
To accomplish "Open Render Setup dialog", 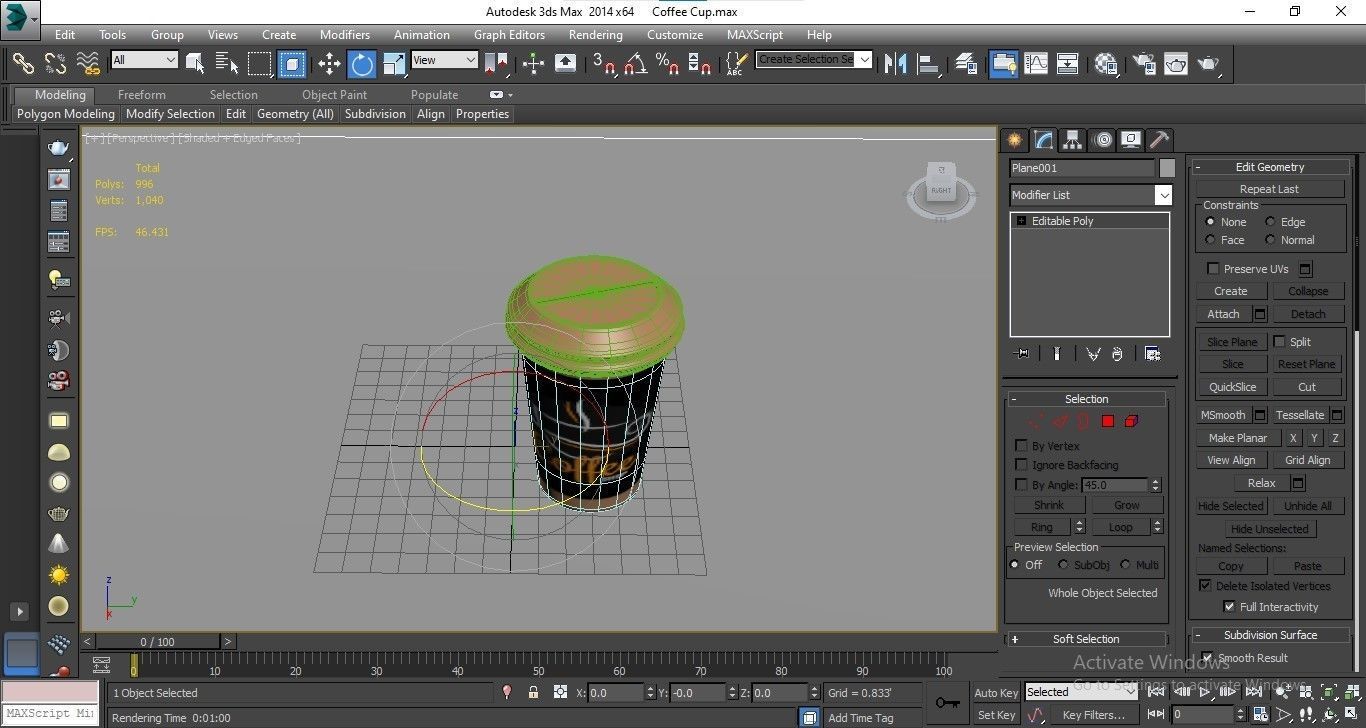I will point(1144,64).
